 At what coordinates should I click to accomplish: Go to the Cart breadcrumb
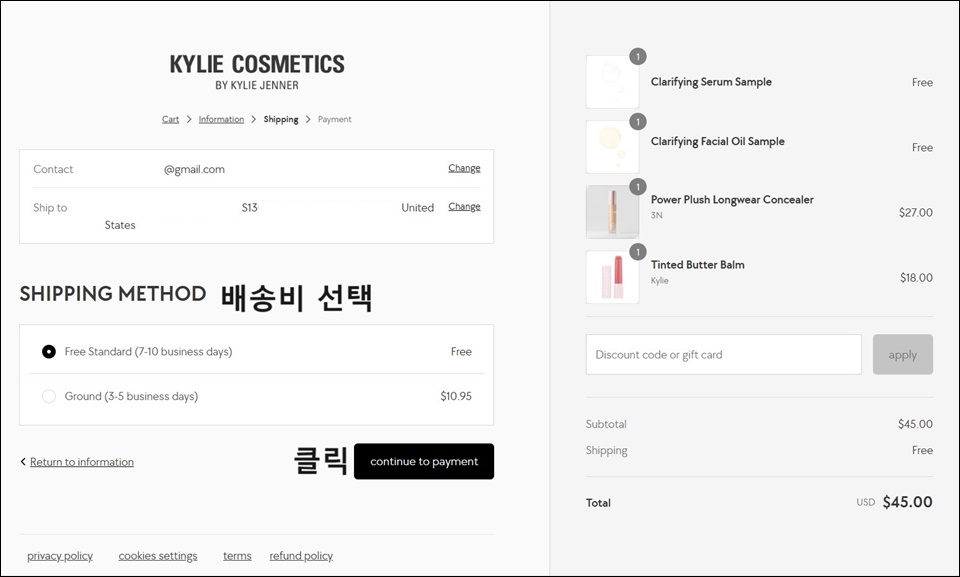click(x=170, y=119)
